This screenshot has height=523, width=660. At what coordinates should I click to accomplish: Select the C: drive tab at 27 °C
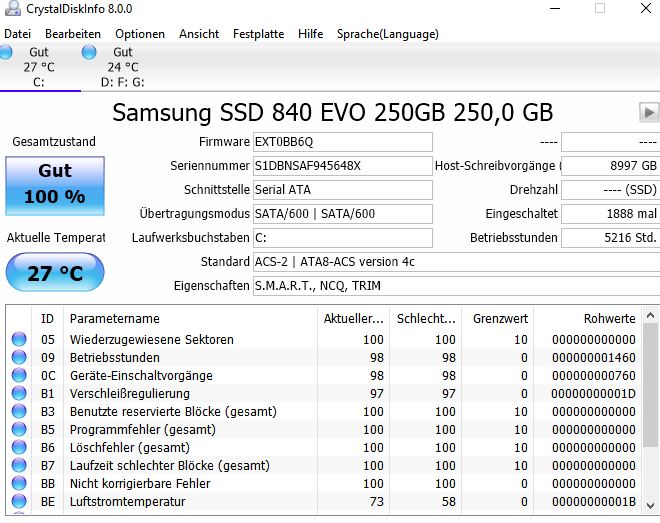coord(39,66)
